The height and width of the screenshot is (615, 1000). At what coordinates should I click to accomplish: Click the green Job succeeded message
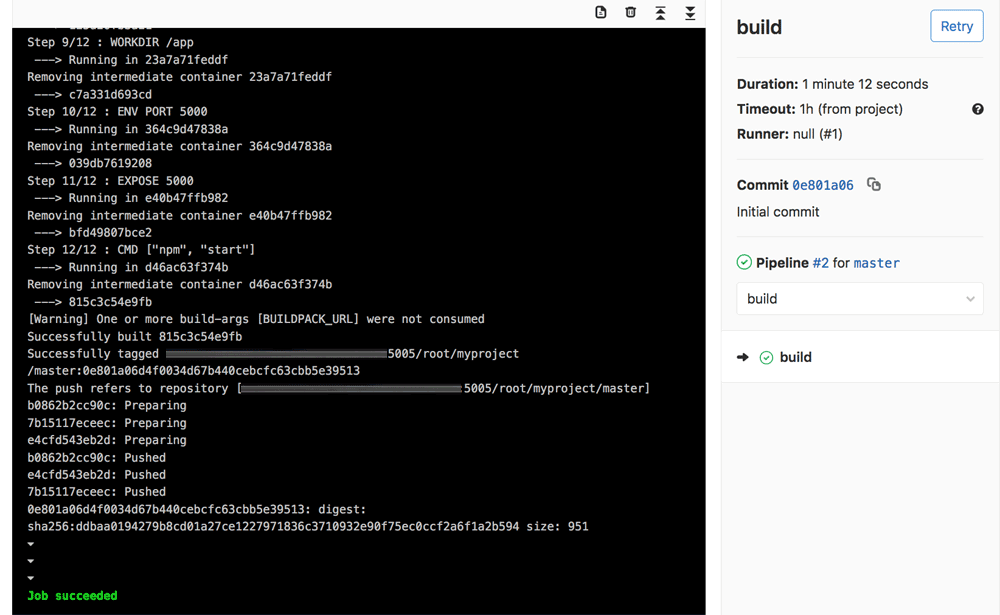72,596
